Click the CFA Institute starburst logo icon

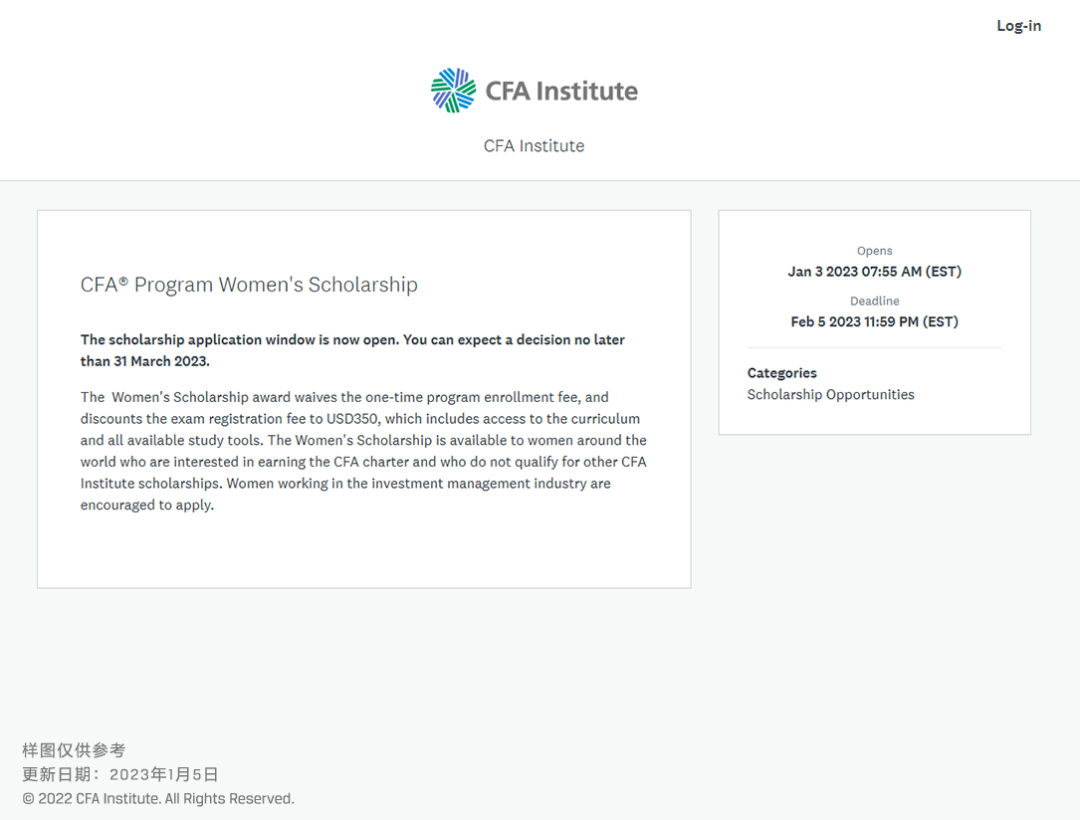[x=453, y=90]
